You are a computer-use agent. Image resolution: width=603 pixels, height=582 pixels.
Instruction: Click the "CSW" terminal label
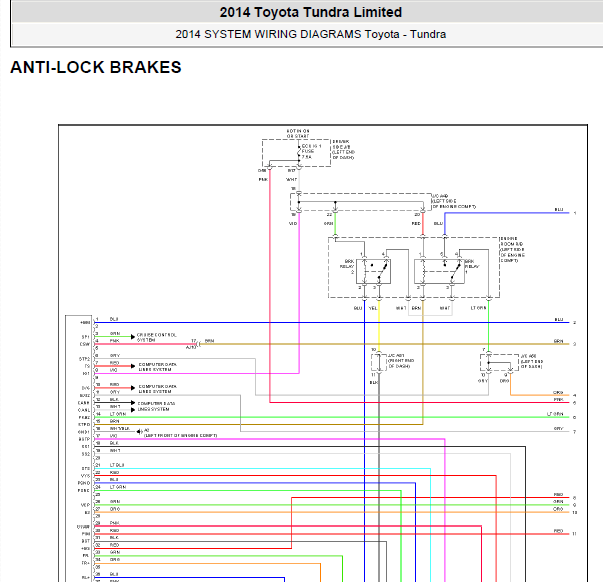tap(85, 345)
